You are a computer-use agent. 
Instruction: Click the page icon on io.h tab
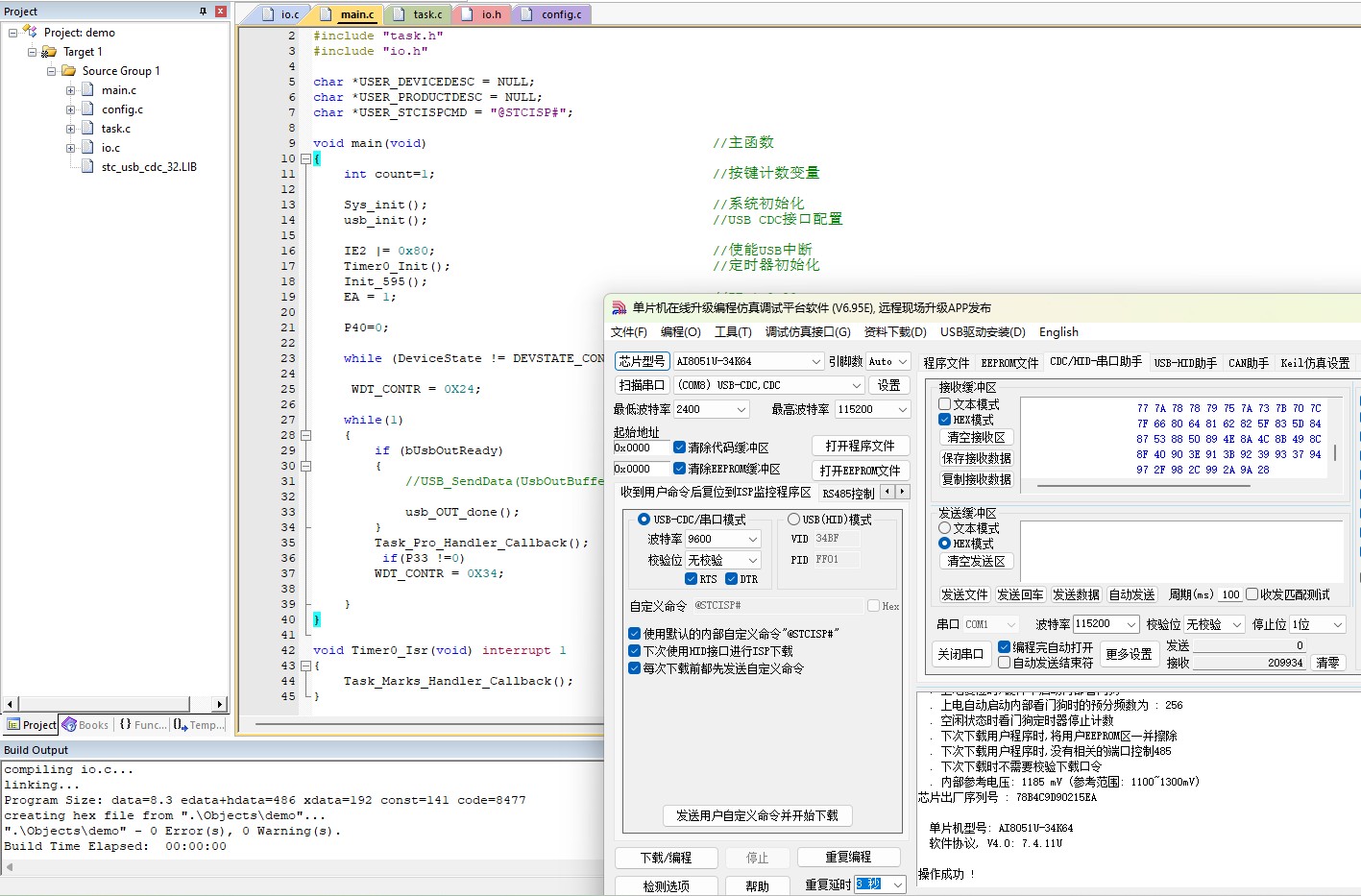click(x=468, y=14)
